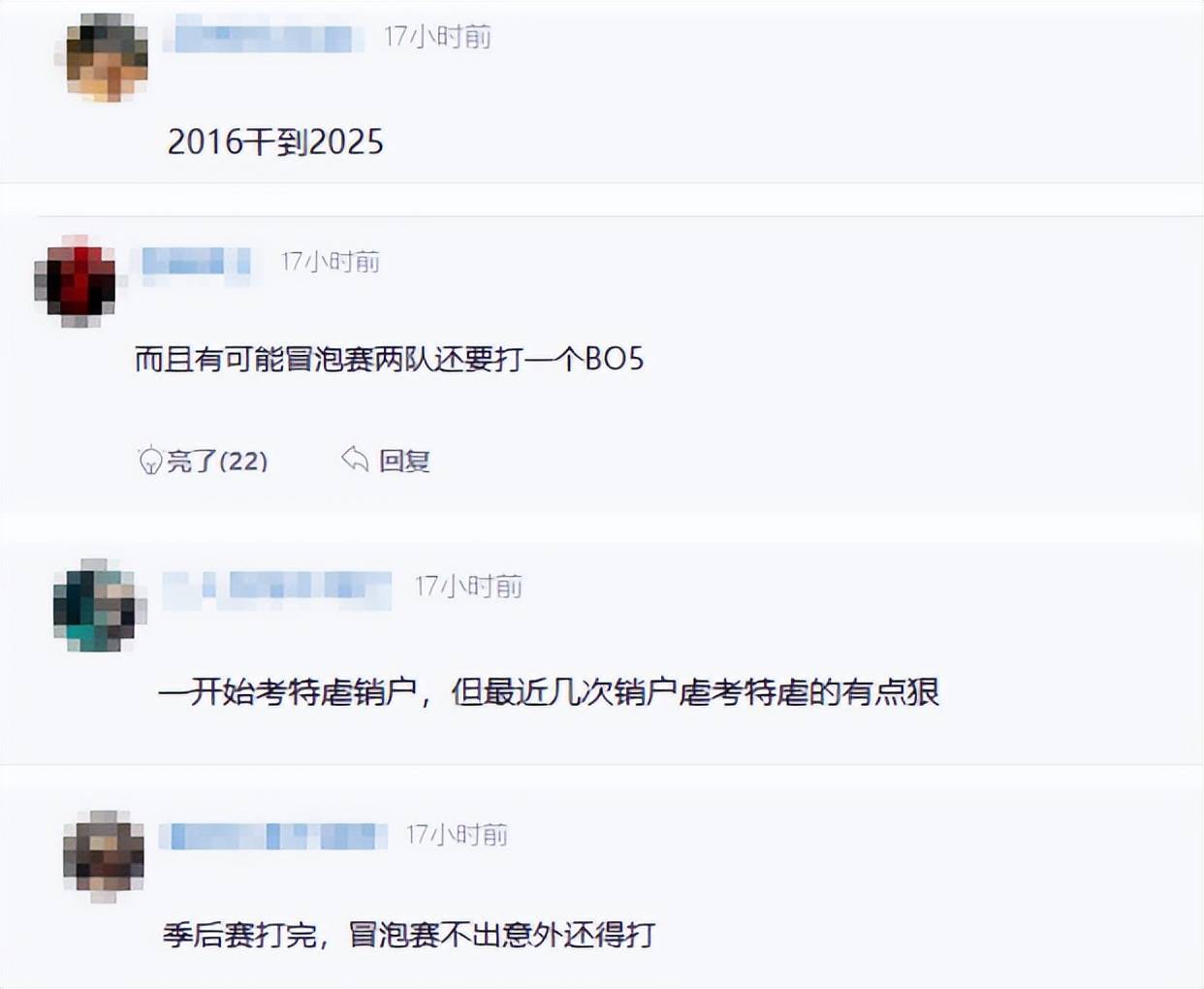Click the 回复 reply link

click(404, 461)
